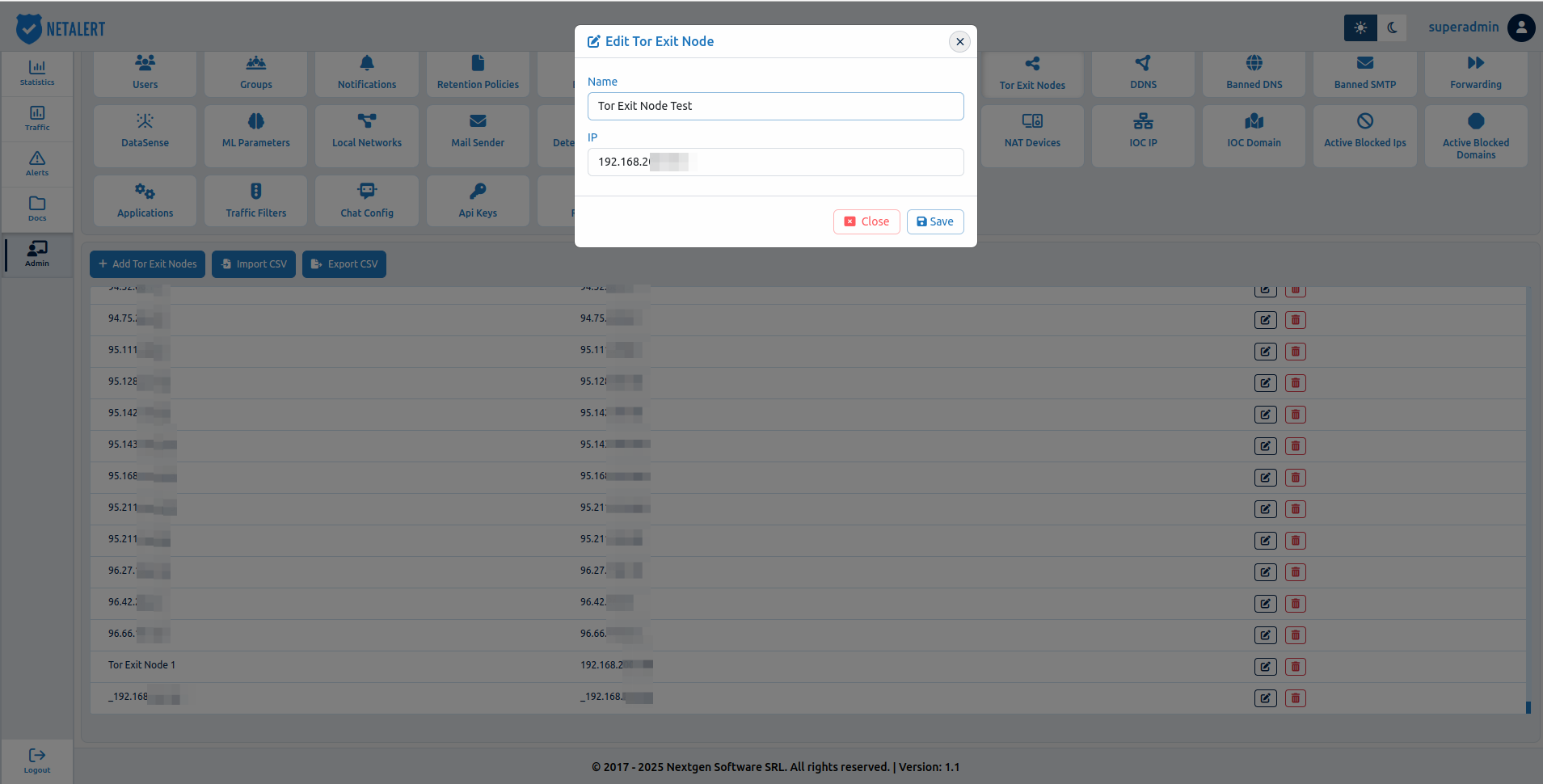Edit the 95.142 row
1543x784 pixels.
(x=1265, y=415)
